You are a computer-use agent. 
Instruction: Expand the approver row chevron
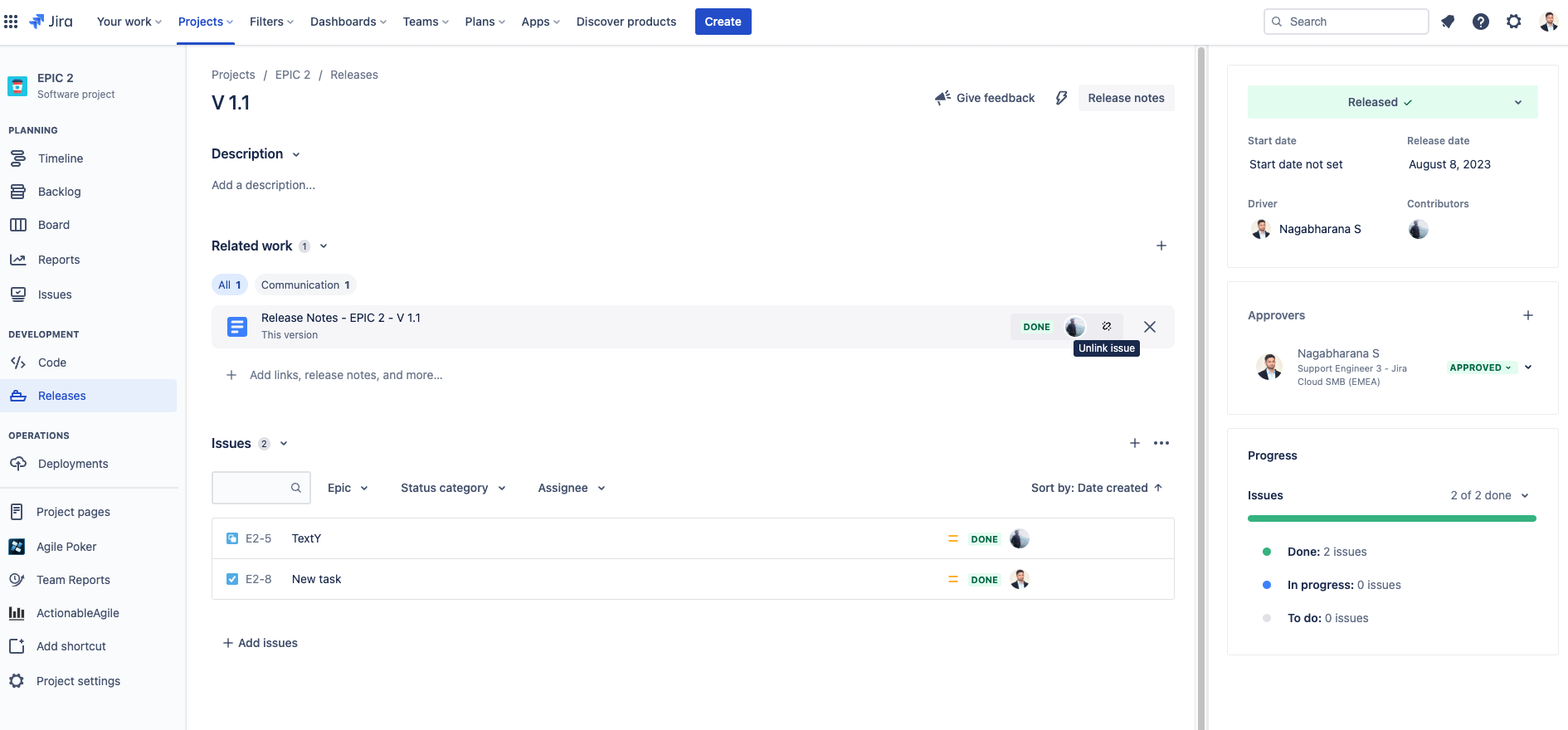pyautogui.click(x=1528, y=367)
